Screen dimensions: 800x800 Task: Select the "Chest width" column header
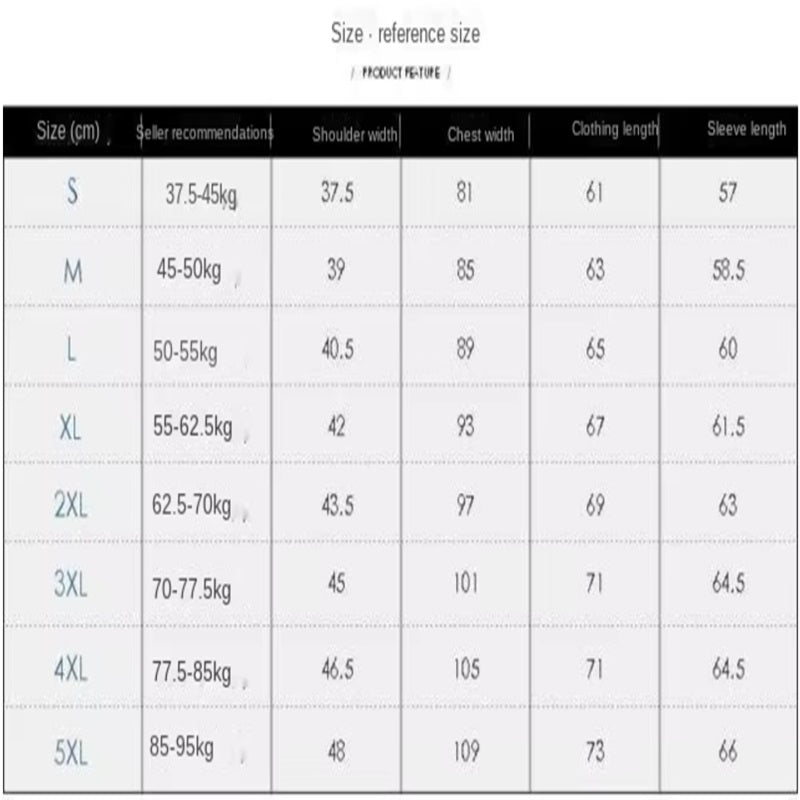click(x=481, y=134)
